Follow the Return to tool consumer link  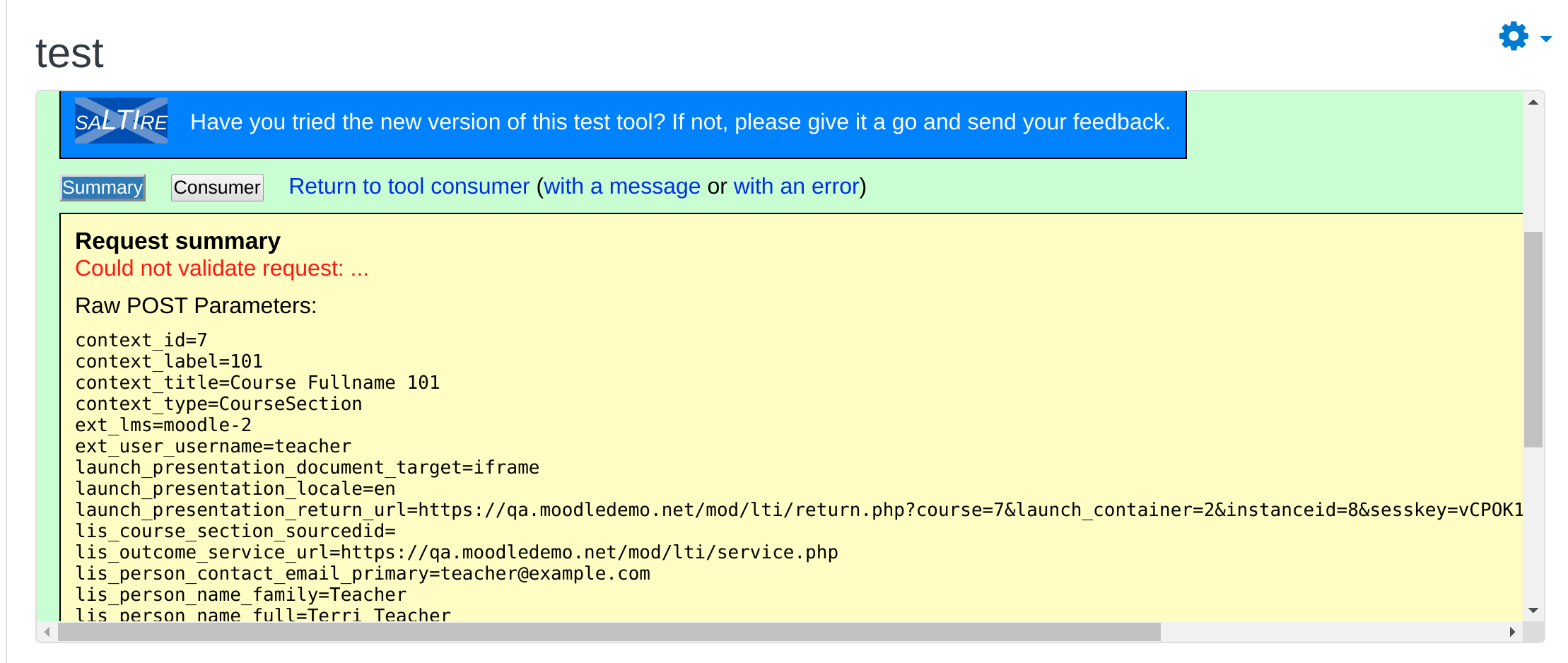[409, 186]
